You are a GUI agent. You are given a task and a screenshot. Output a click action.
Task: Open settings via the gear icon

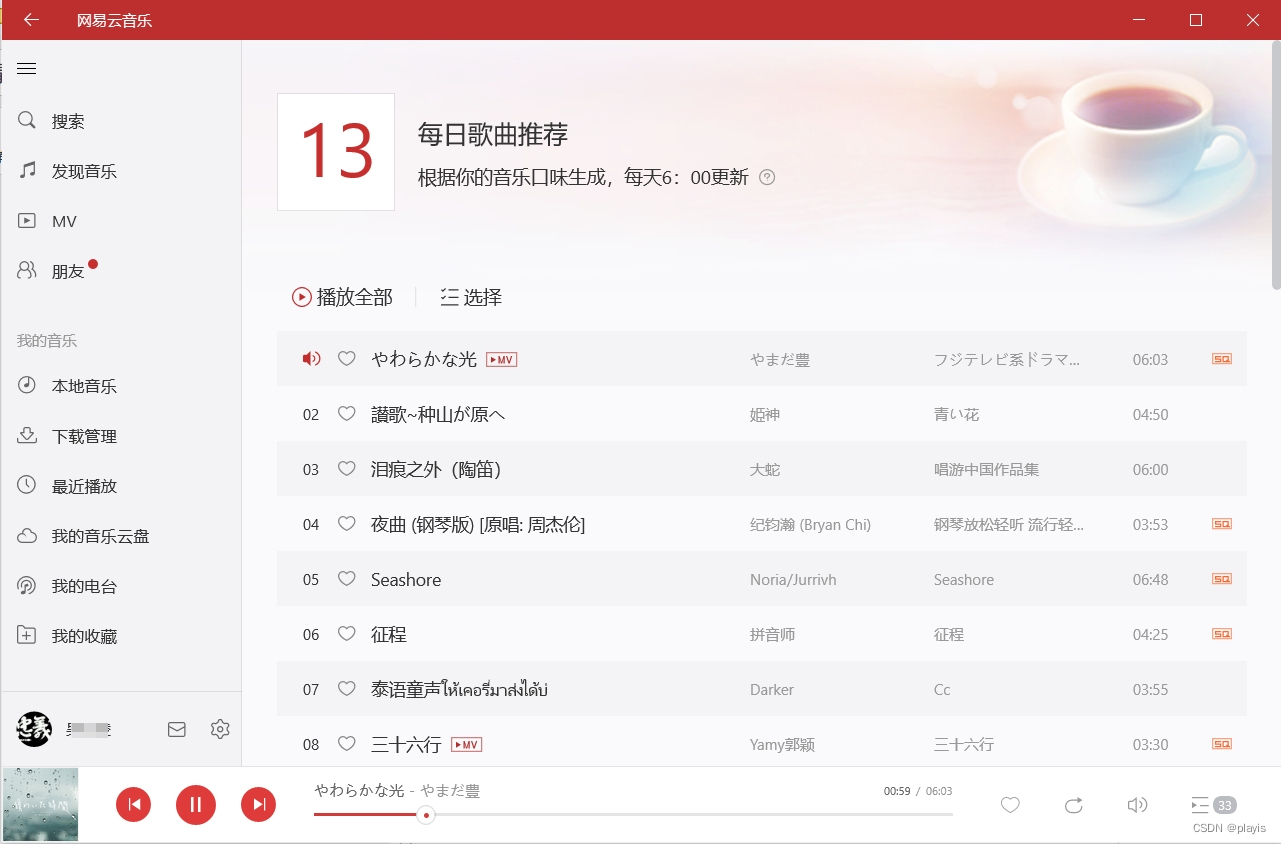(x=220, y=729)
